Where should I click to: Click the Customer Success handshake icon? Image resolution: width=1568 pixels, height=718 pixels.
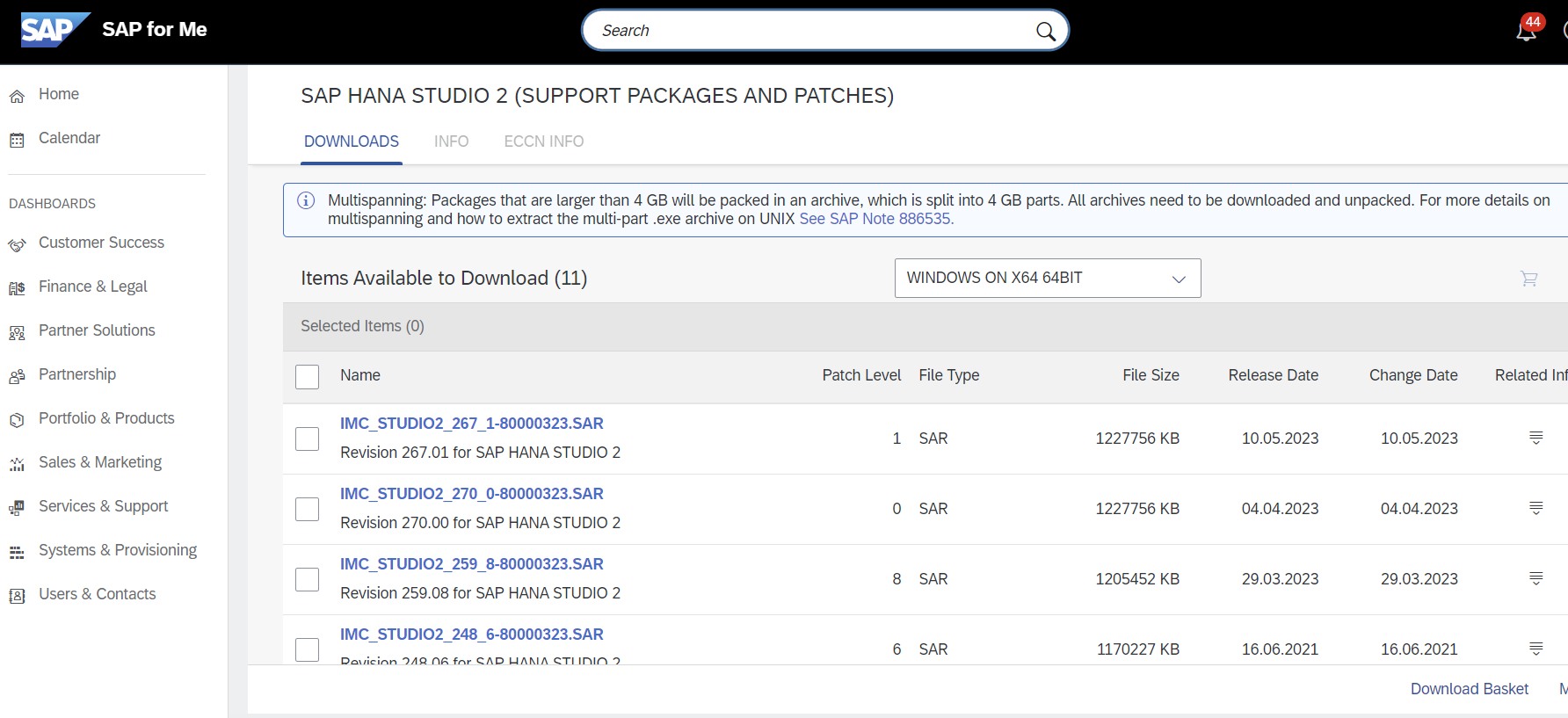coord(17,244)
